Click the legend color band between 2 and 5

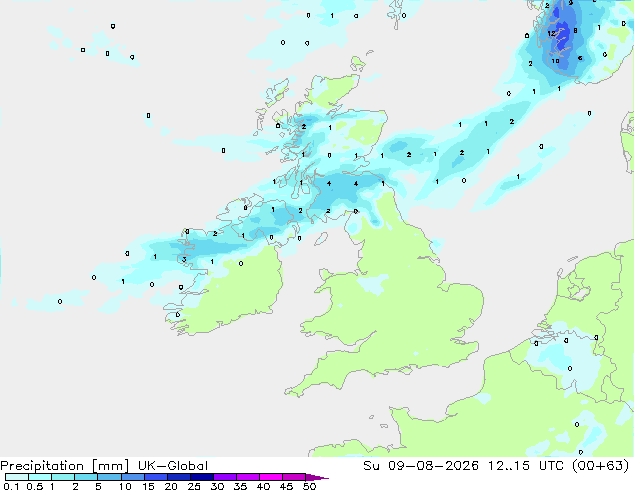coord(86,477)
